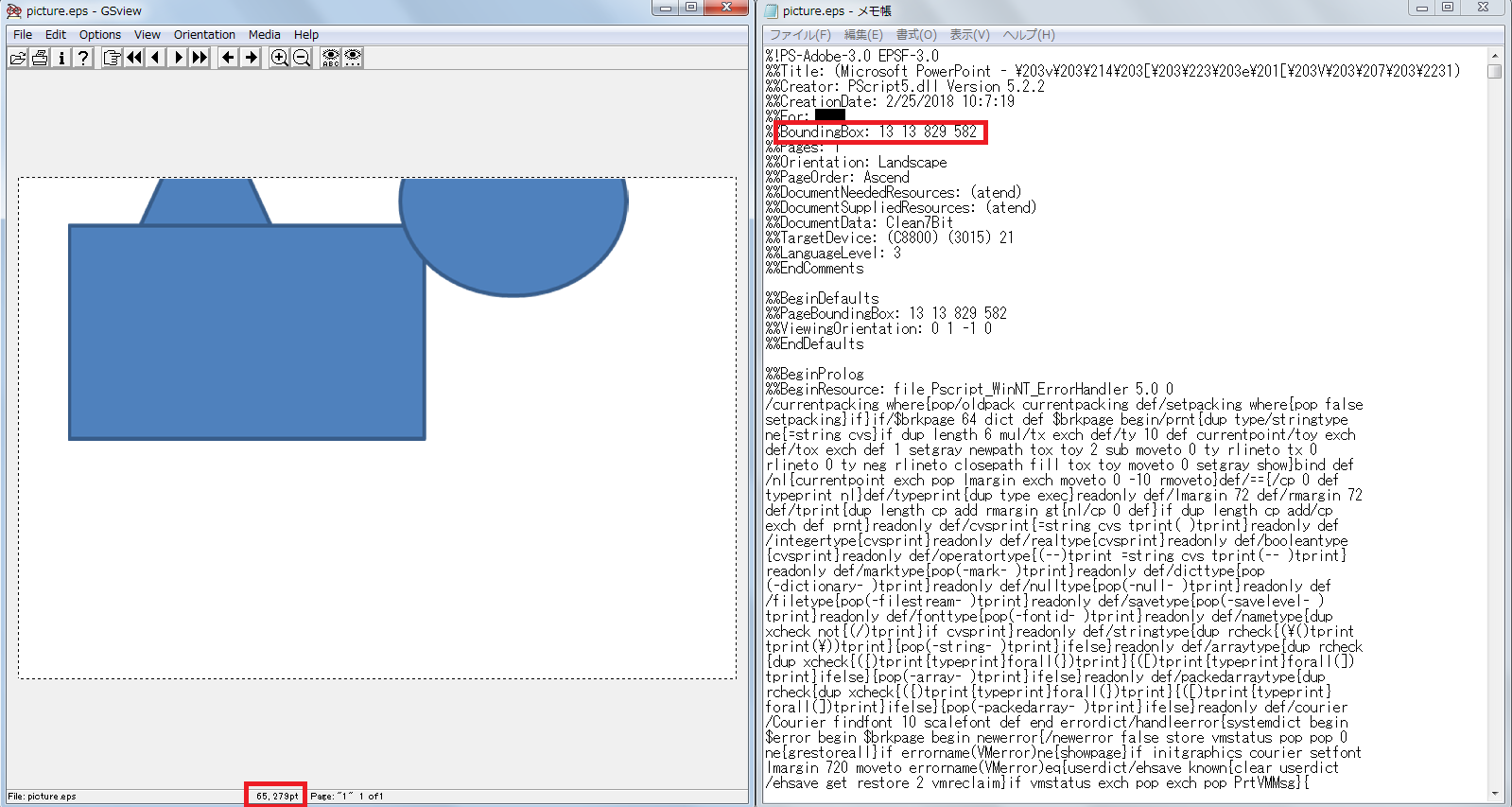Open the ファイル(F) menu in Notepad

[x=800, y=34]
